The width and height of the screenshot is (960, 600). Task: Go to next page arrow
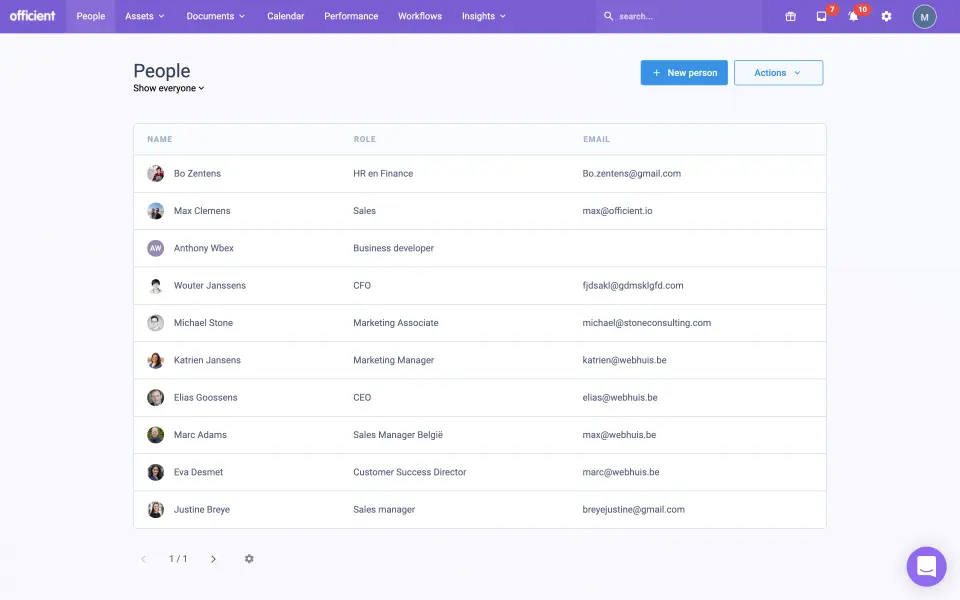(x=213, y=559)
